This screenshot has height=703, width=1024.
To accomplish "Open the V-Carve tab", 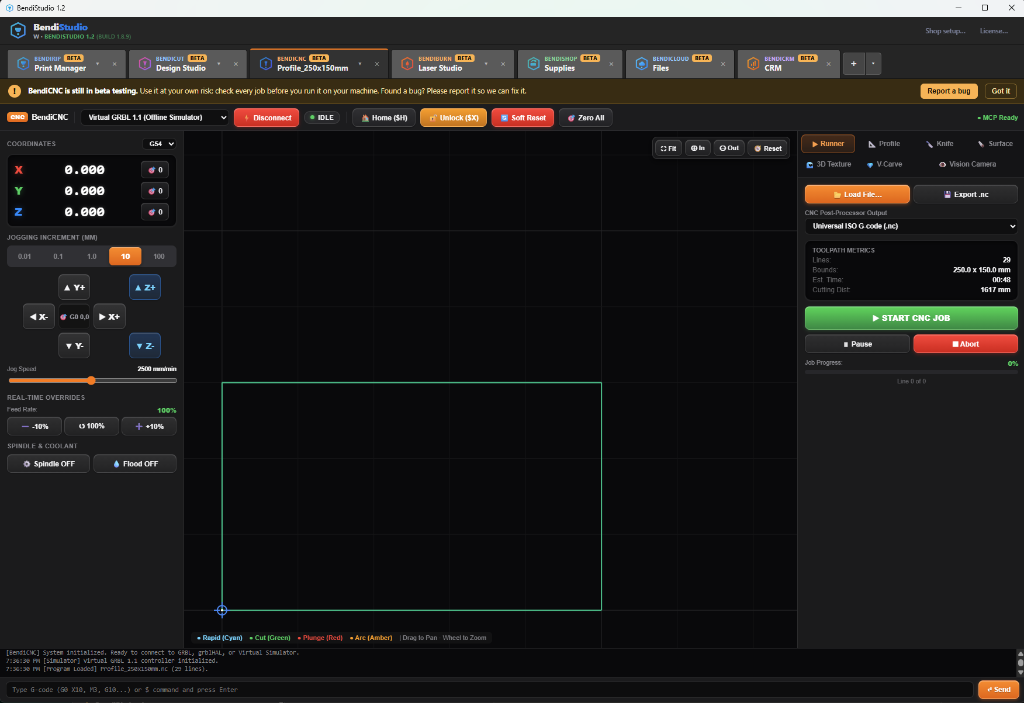I will [884, 165].
